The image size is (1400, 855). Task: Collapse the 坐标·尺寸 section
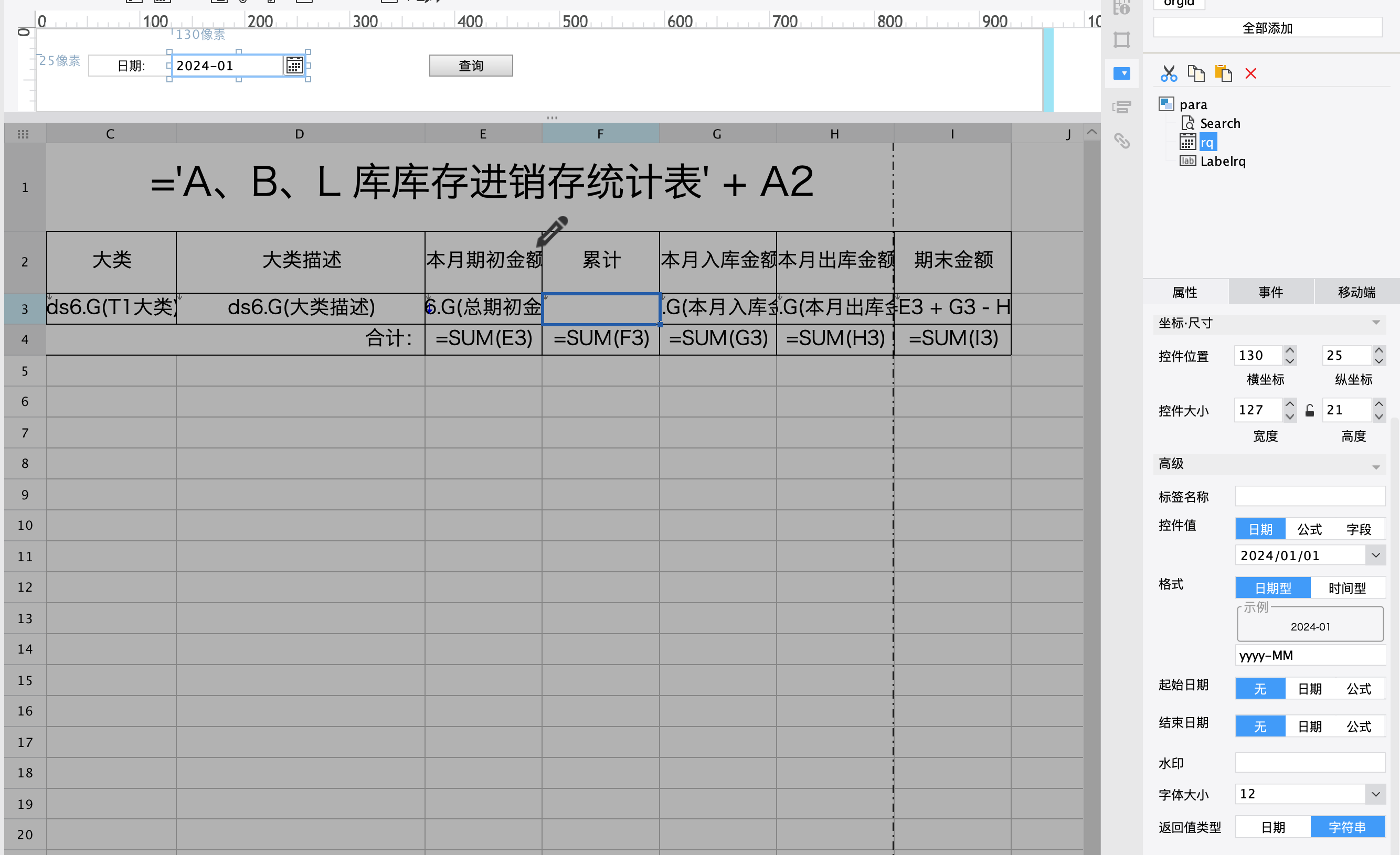[1375, 323]
